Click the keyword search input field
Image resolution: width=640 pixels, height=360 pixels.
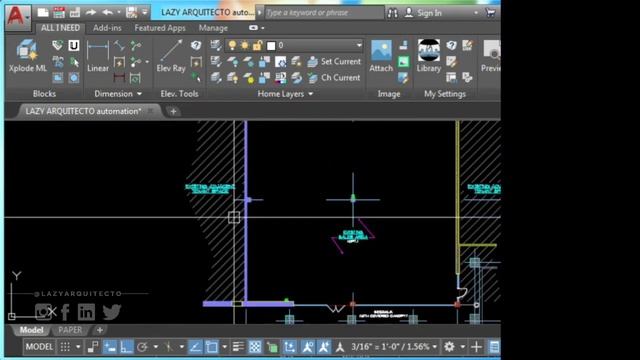click(324, 13)
